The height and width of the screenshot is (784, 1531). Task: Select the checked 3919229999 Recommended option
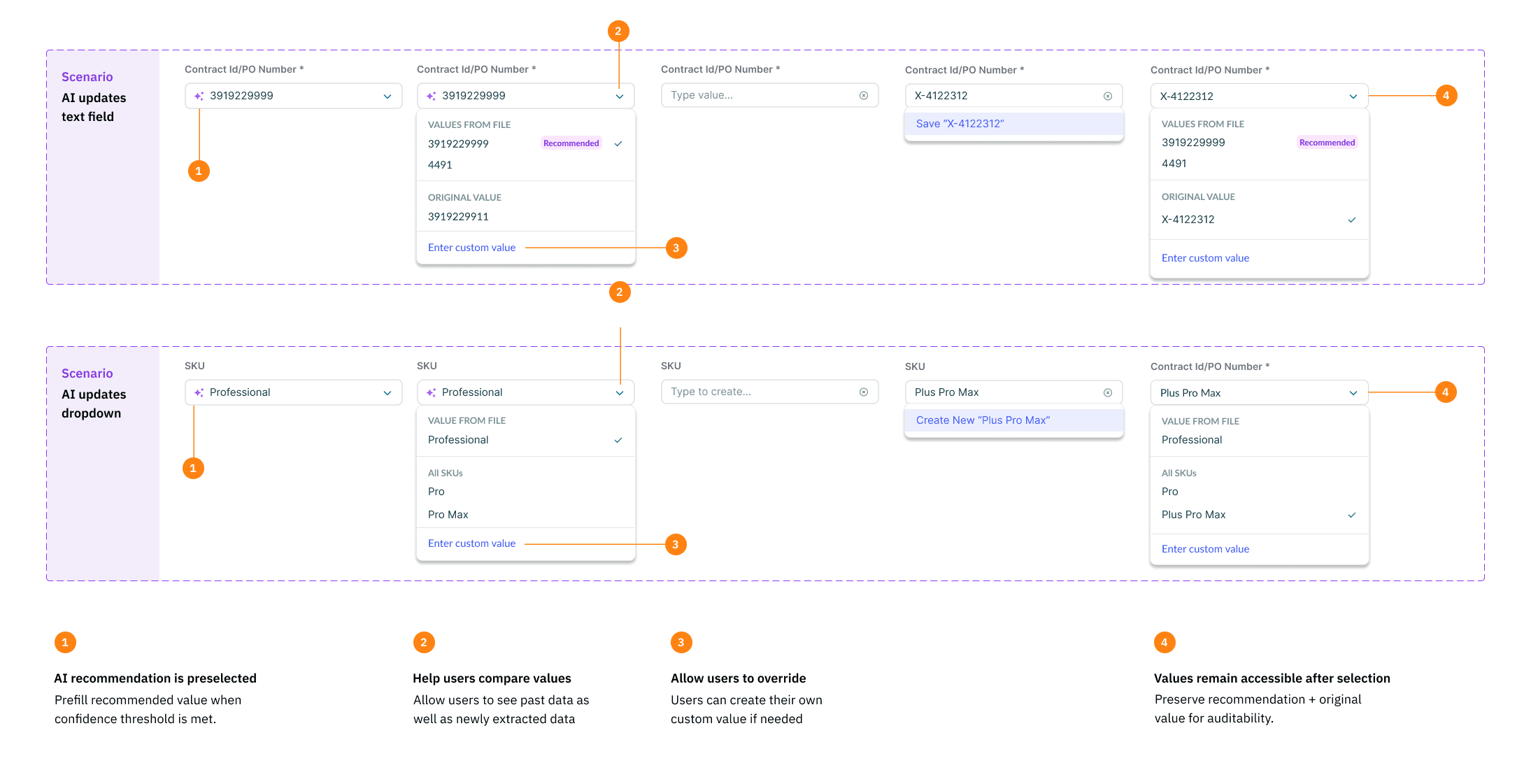[x=526, y=143]
